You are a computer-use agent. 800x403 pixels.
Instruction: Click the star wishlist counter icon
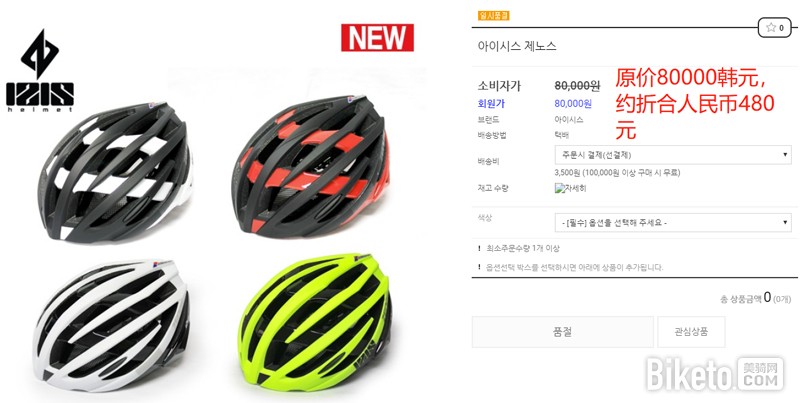coord(774,28)
